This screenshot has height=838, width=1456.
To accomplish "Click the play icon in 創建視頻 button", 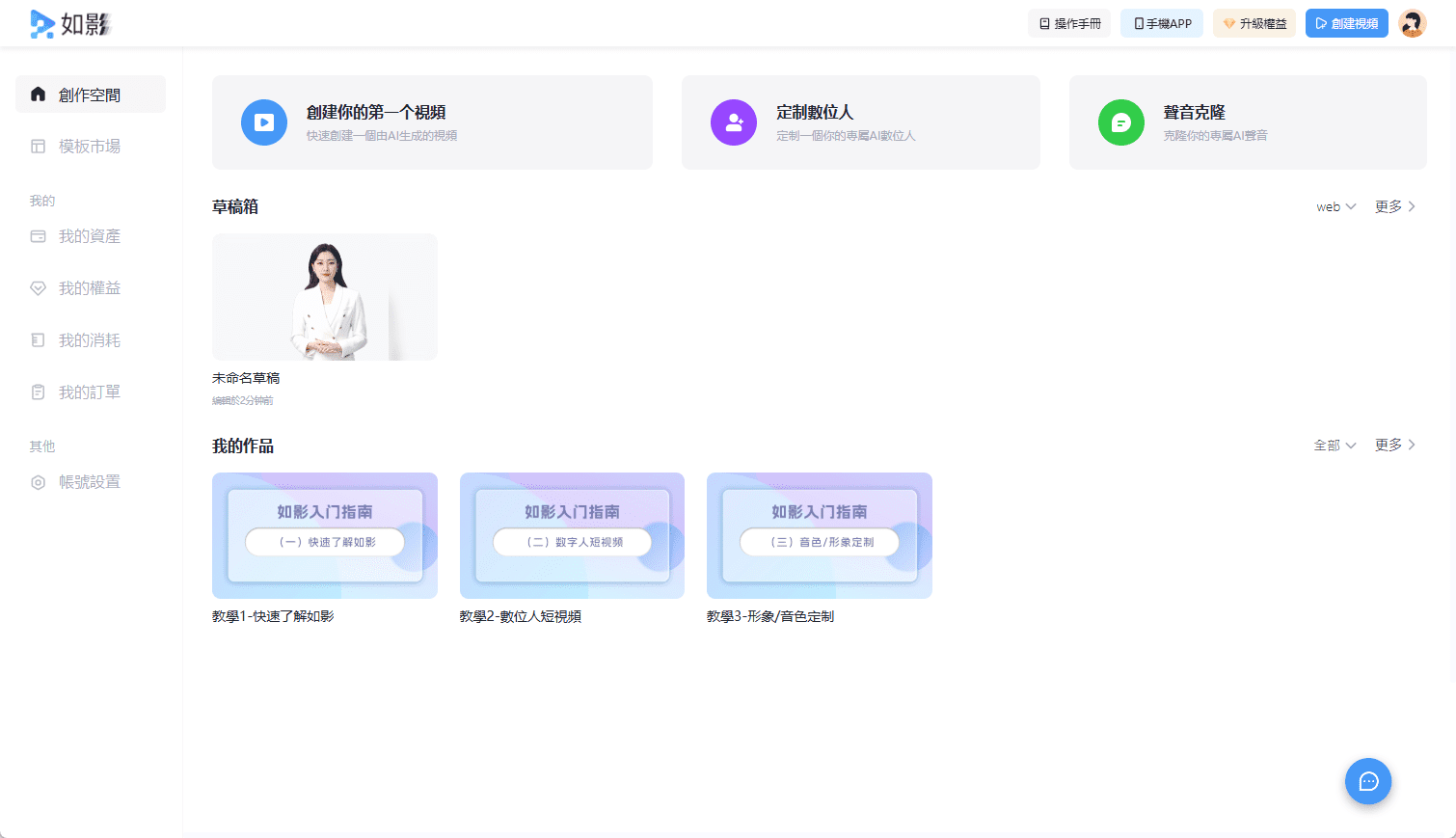I will coord(1322,23).
